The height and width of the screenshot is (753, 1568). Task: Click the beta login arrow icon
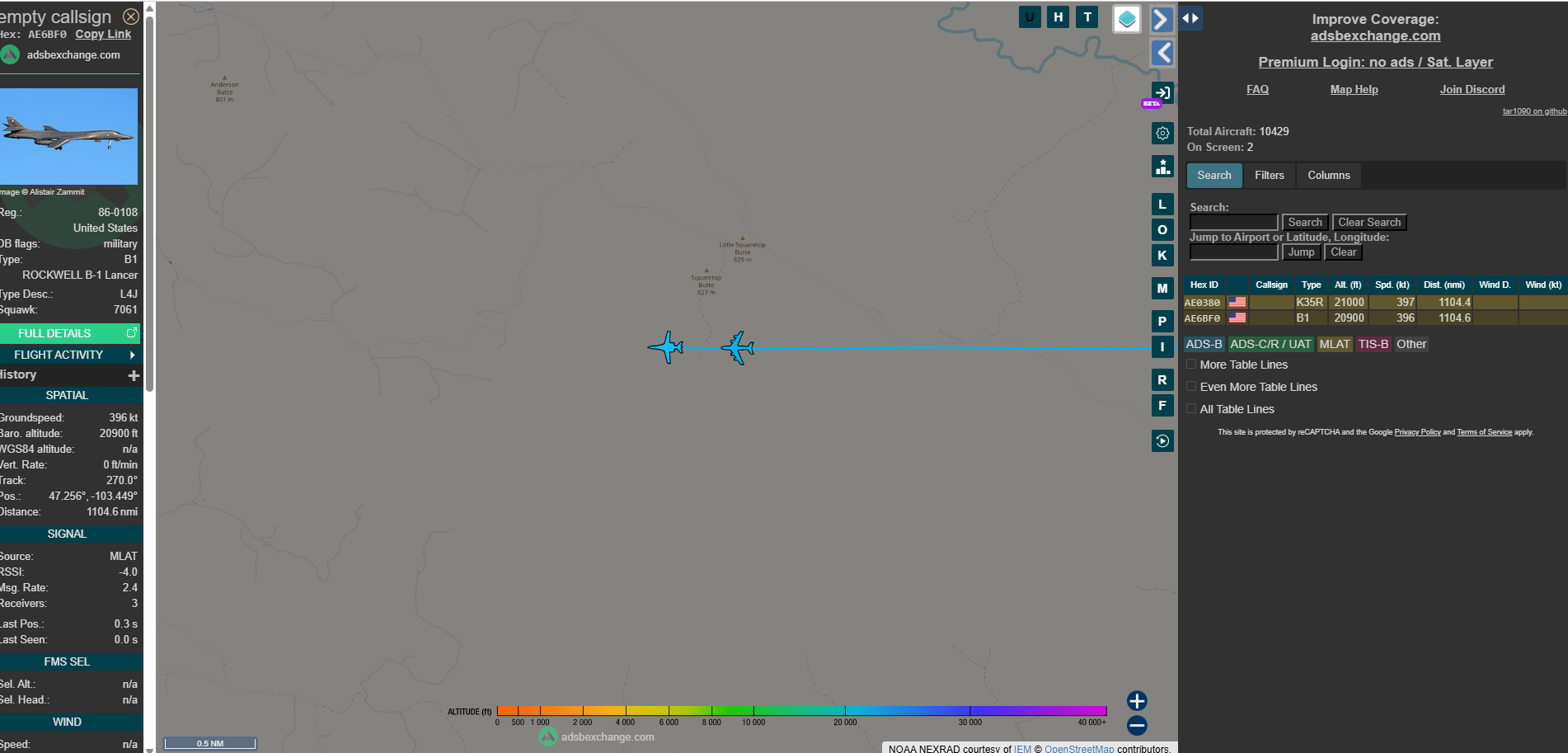1162,92
